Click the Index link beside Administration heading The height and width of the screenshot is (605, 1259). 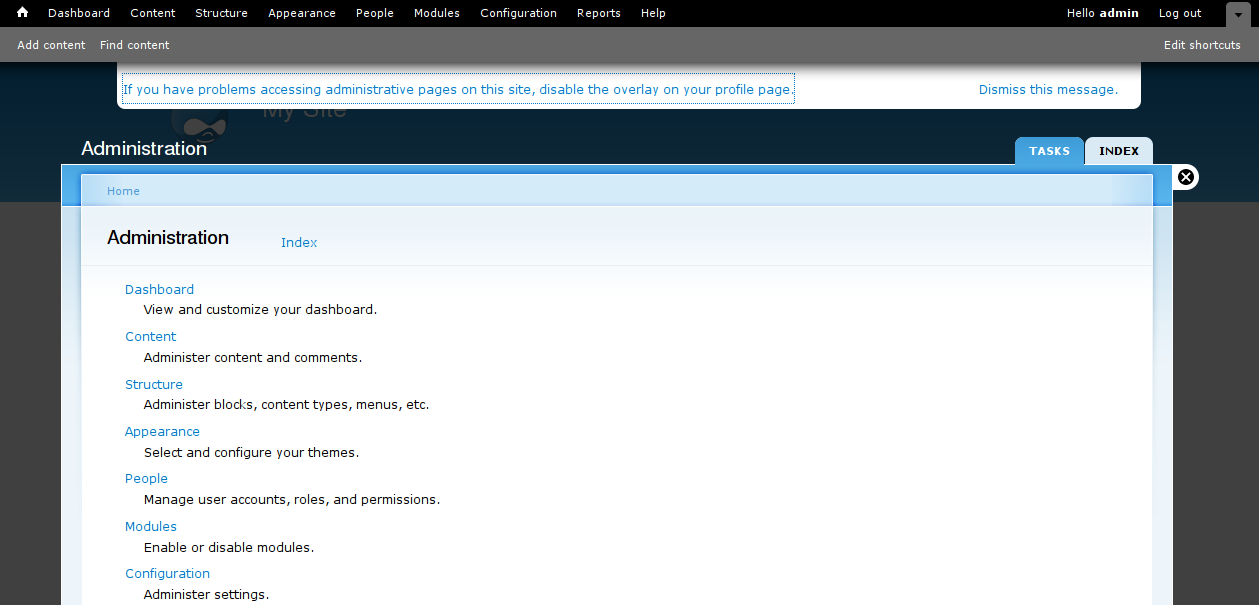[299, 242]
